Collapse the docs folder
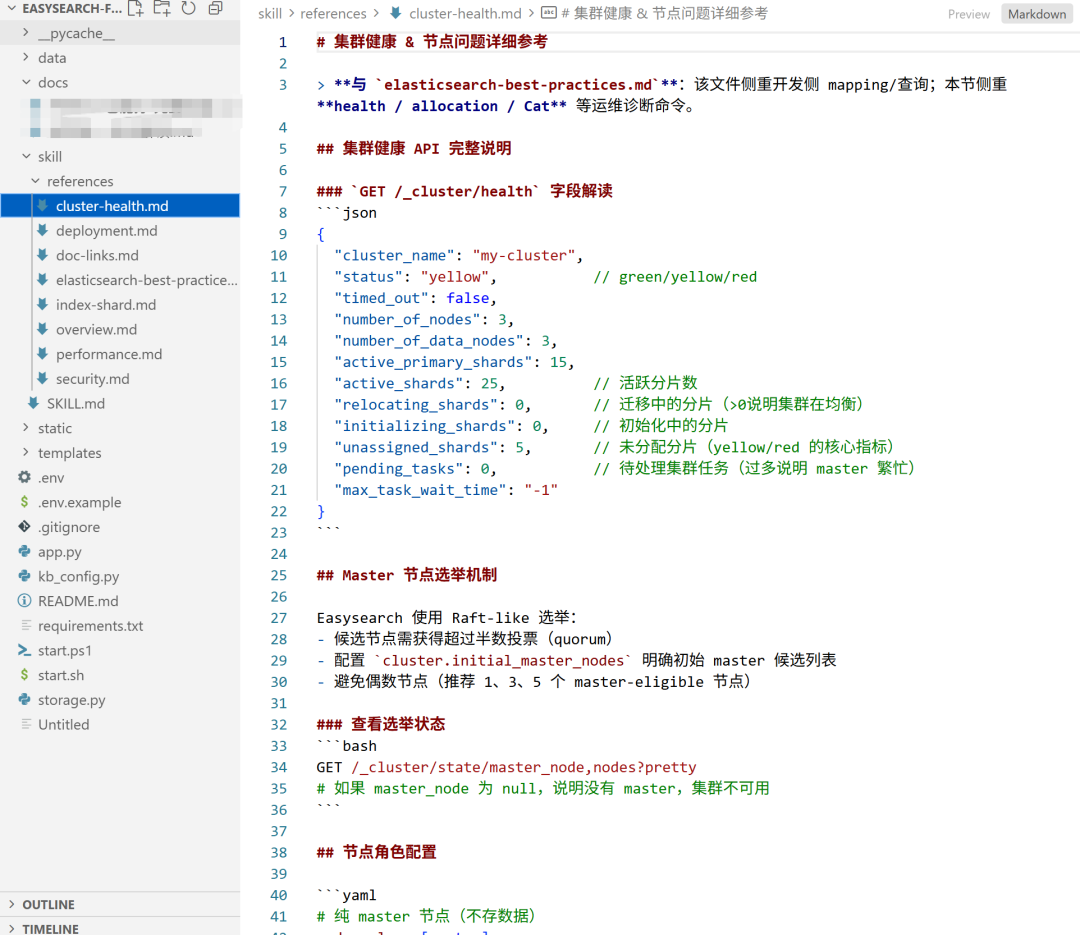Screen dimensions: 1080x935 click(26, 82)
